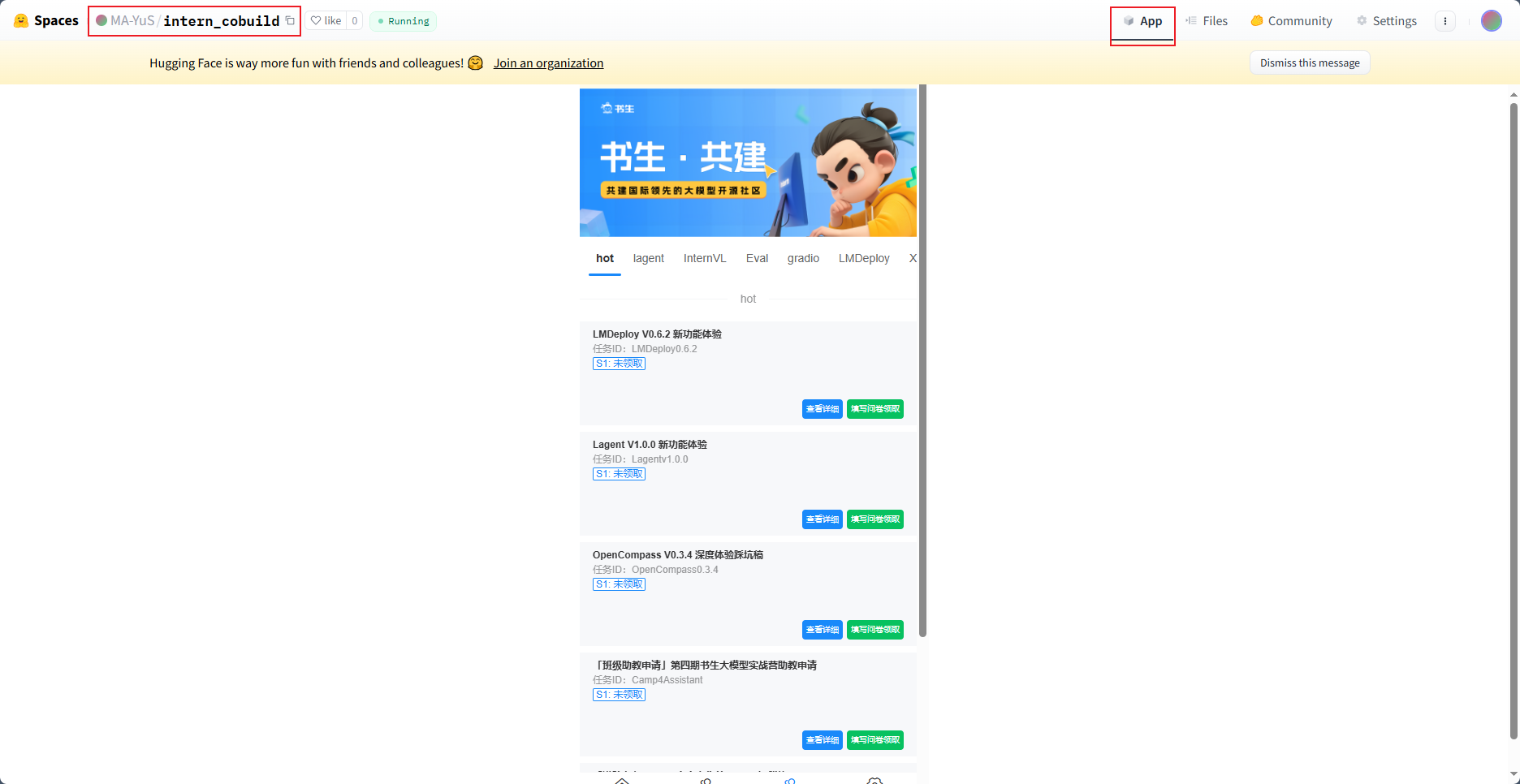Click the S1 status tag under Lagentv1.0.0
The height and width of the screenshot is (784, 1520).
click(x=619, y=474)
